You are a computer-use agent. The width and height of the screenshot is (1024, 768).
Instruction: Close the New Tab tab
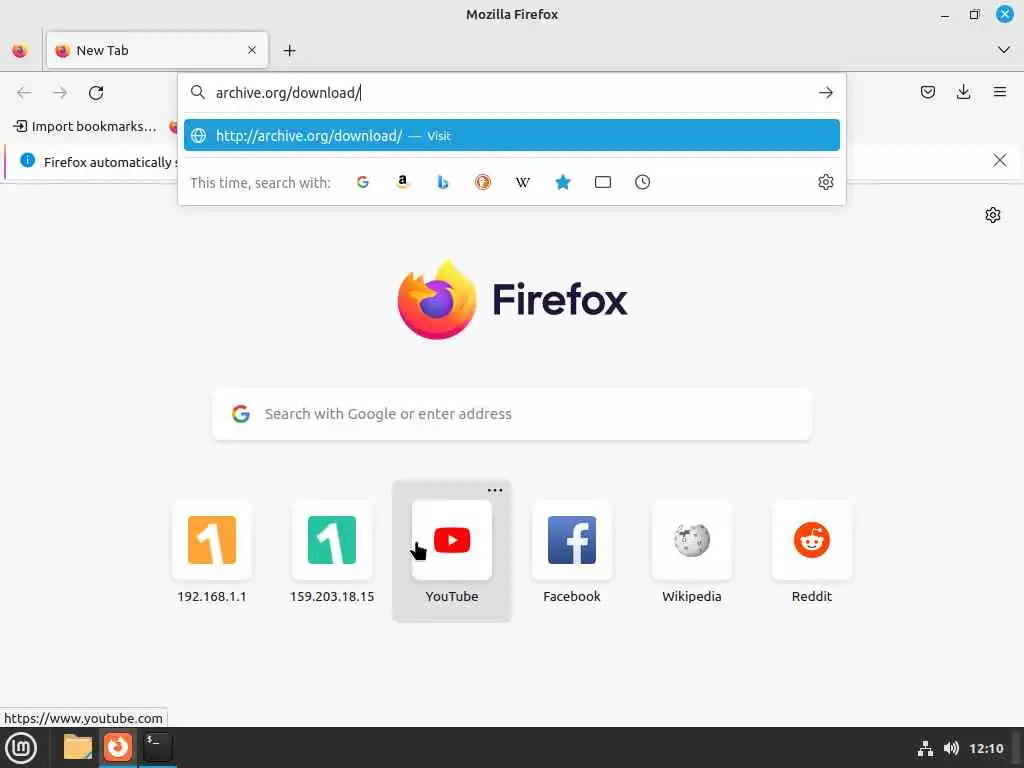tap(252, 50)
